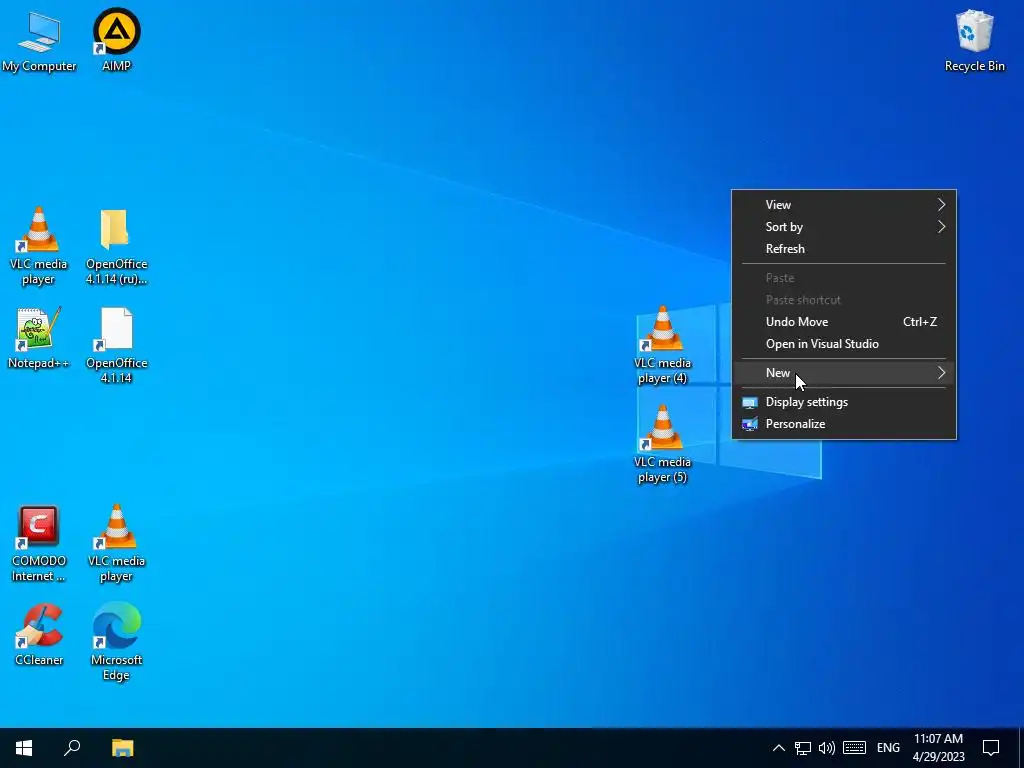Click the arrow next to Sort by
Image resolution: width=1024 pixels, height=768 pixels.
coord(941,227)
